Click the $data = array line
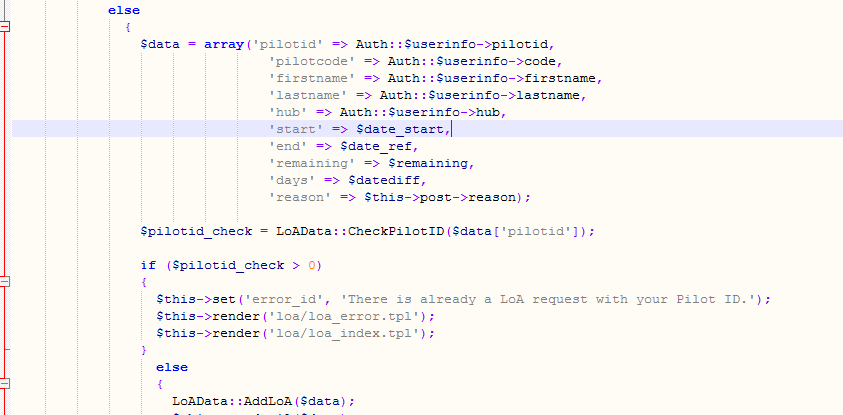Screen dimensions: 843x415 347,44
